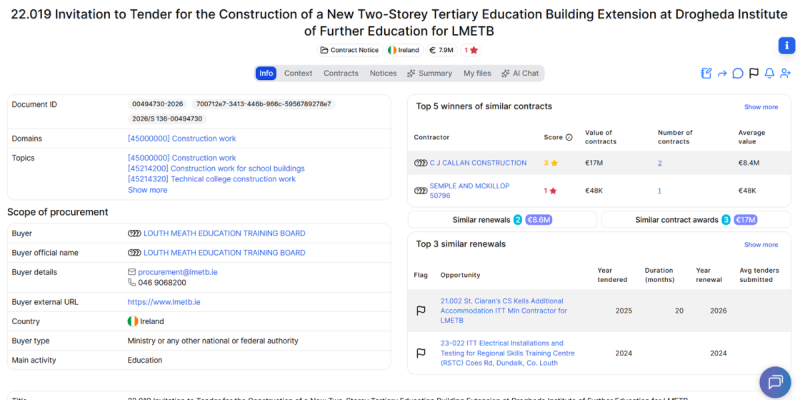The image size is (800, 400).
Task: Open C J CALLAN CONSTRUCTION contractor link
Action: point(478,163)
